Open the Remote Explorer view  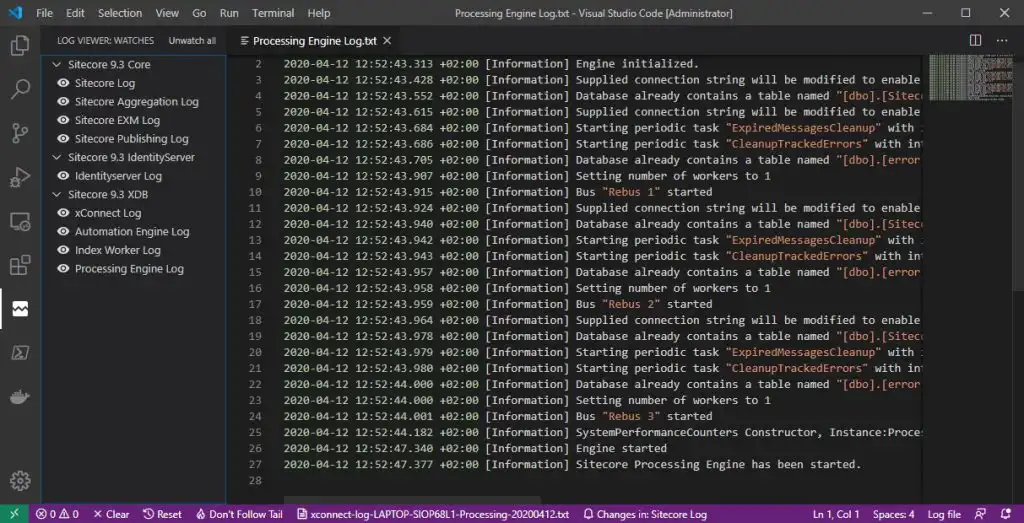pos(20,221)
